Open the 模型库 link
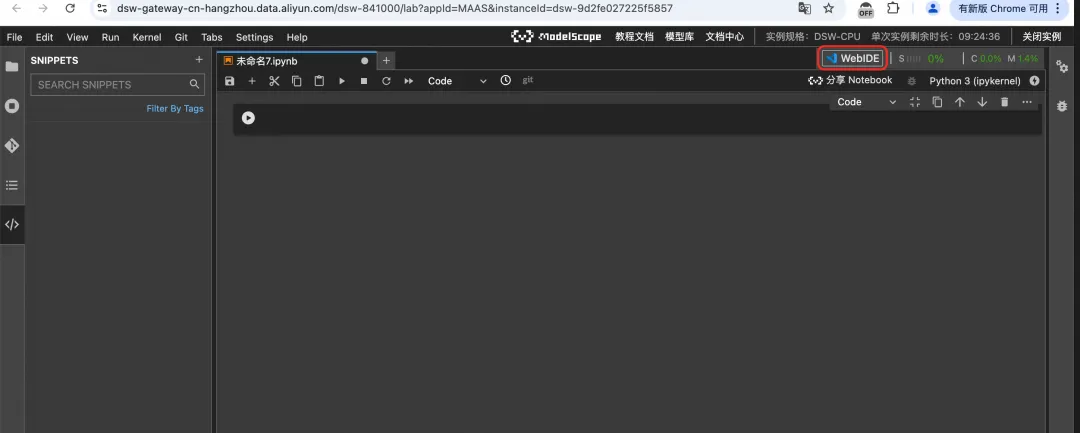Image resolution: width=1080 pixels, height=433 pixels. click(679, 37)
